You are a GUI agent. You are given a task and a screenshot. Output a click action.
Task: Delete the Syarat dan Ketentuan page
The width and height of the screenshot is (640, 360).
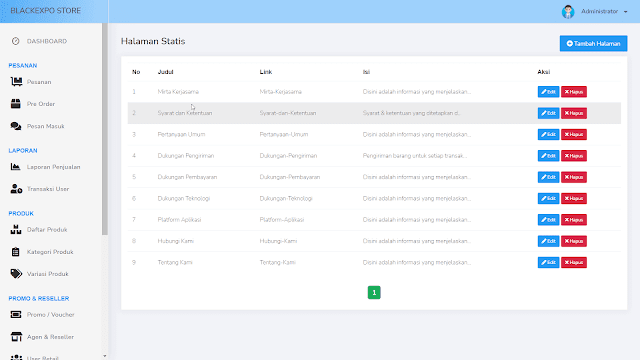click(x=573, y=113)
